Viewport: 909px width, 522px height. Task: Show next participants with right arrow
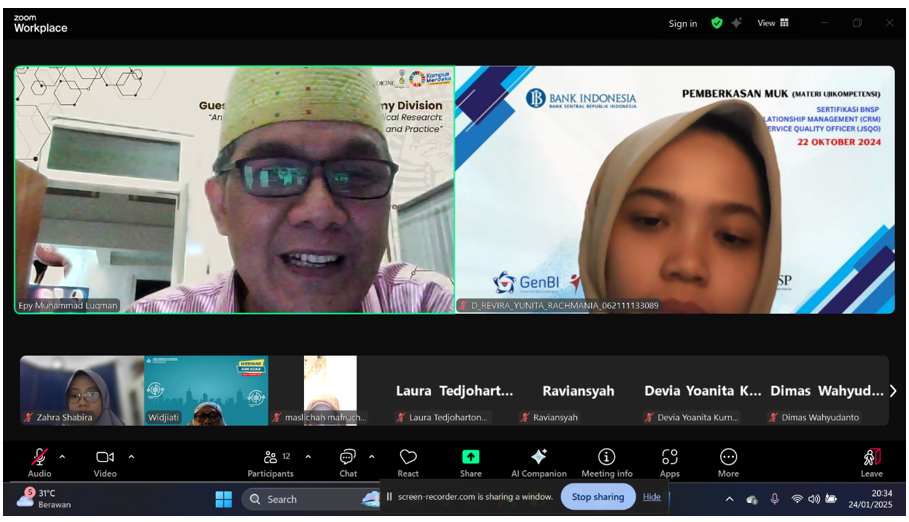pyautogui.click(x=893, y=391)
